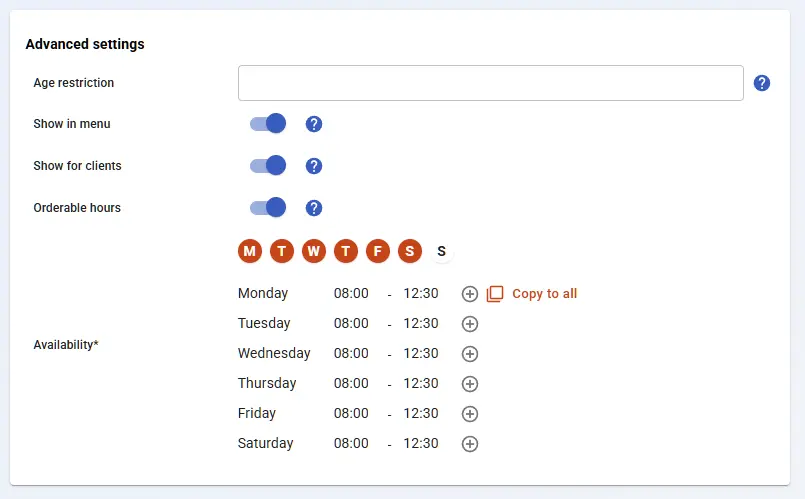Open help for Show in menu
This screenshot has width=805, height=499.
pos(314,124)
